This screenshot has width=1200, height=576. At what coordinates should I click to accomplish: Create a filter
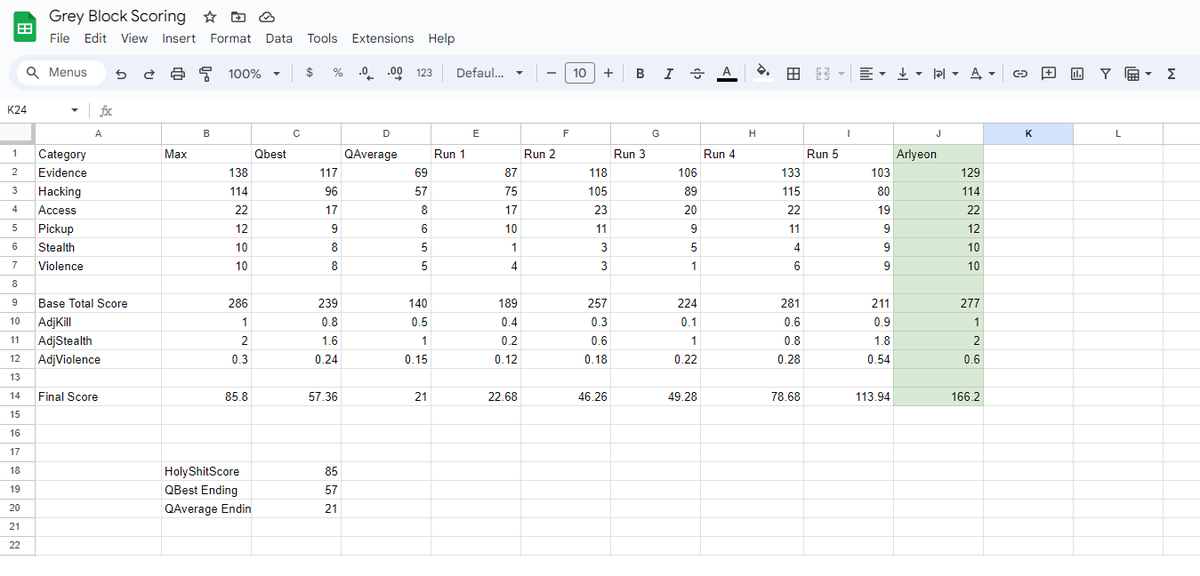point(1105,73)
